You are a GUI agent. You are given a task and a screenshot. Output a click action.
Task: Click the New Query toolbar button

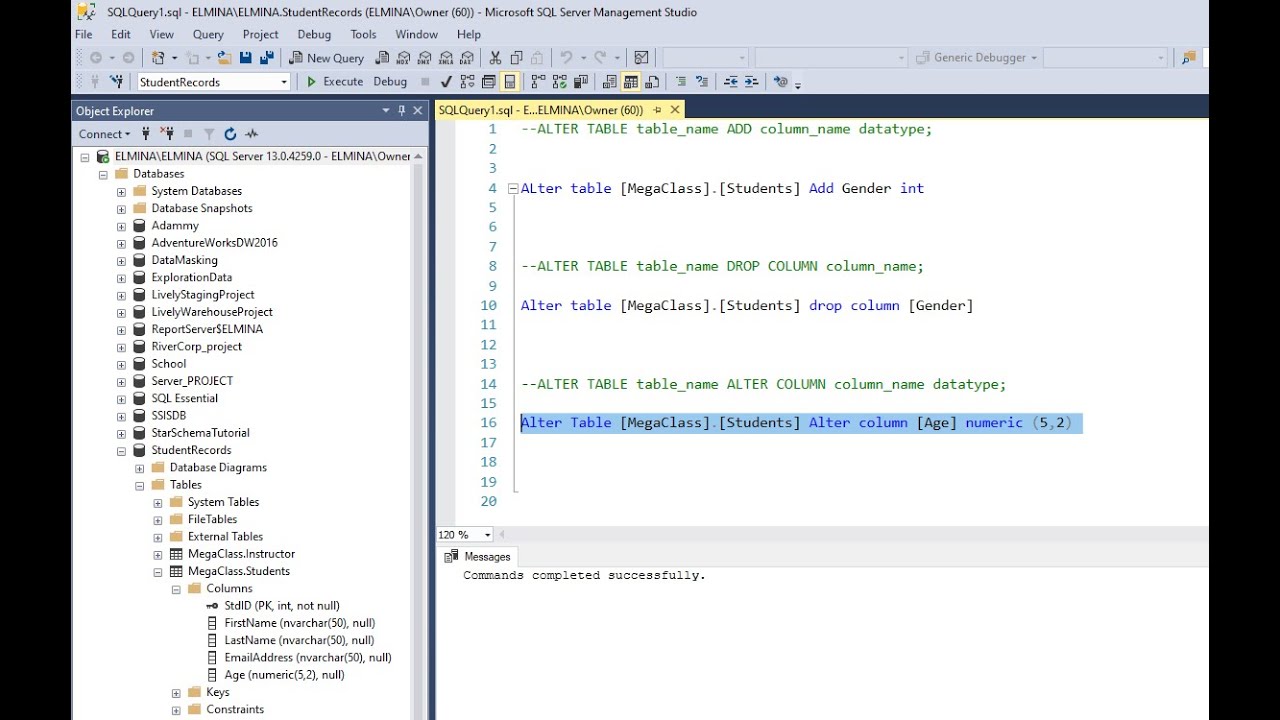[326, 58]
